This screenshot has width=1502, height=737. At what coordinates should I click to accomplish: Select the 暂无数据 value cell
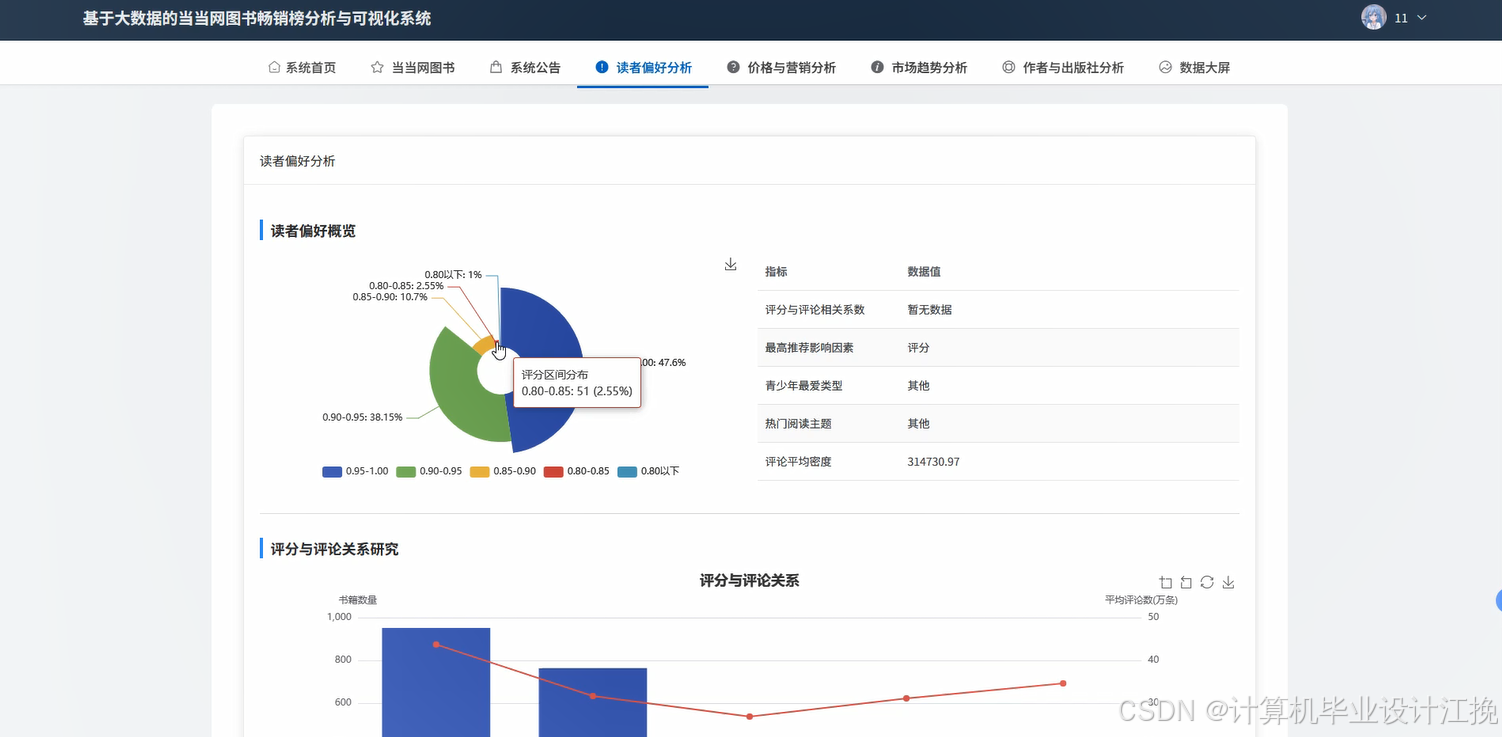click(929, 310)
